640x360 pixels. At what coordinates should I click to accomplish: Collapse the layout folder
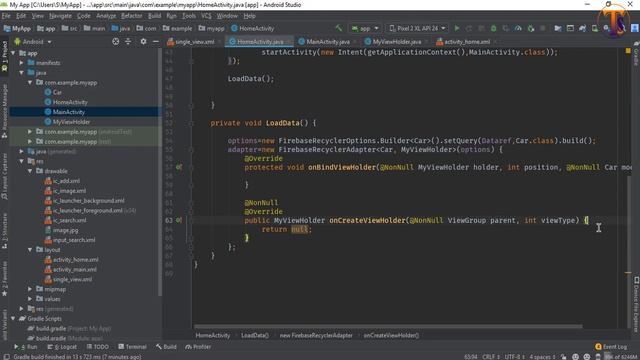[x=30, y=249]
